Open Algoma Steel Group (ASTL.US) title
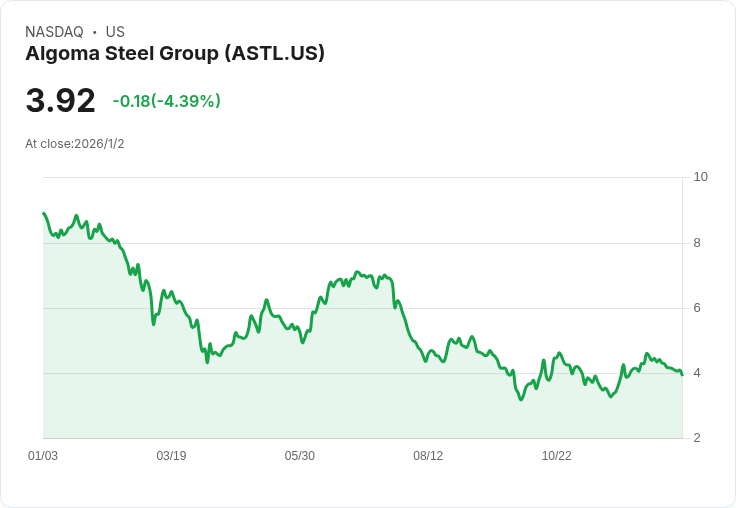This screenshot has height=508, width=736. pos(175,54)
